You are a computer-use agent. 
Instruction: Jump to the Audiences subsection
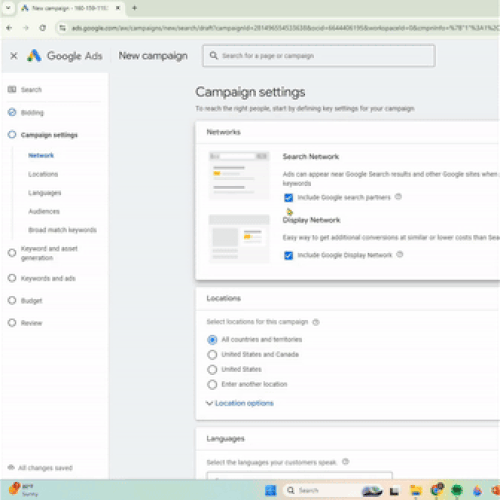click(x=44, y=211)
